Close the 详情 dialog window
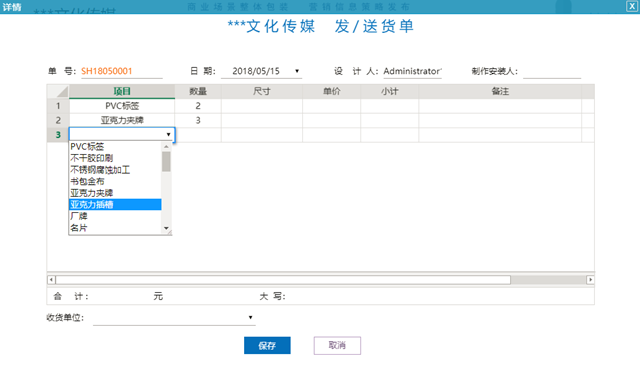640x367 pixels. pyautogui.click(x=631, y=6)
